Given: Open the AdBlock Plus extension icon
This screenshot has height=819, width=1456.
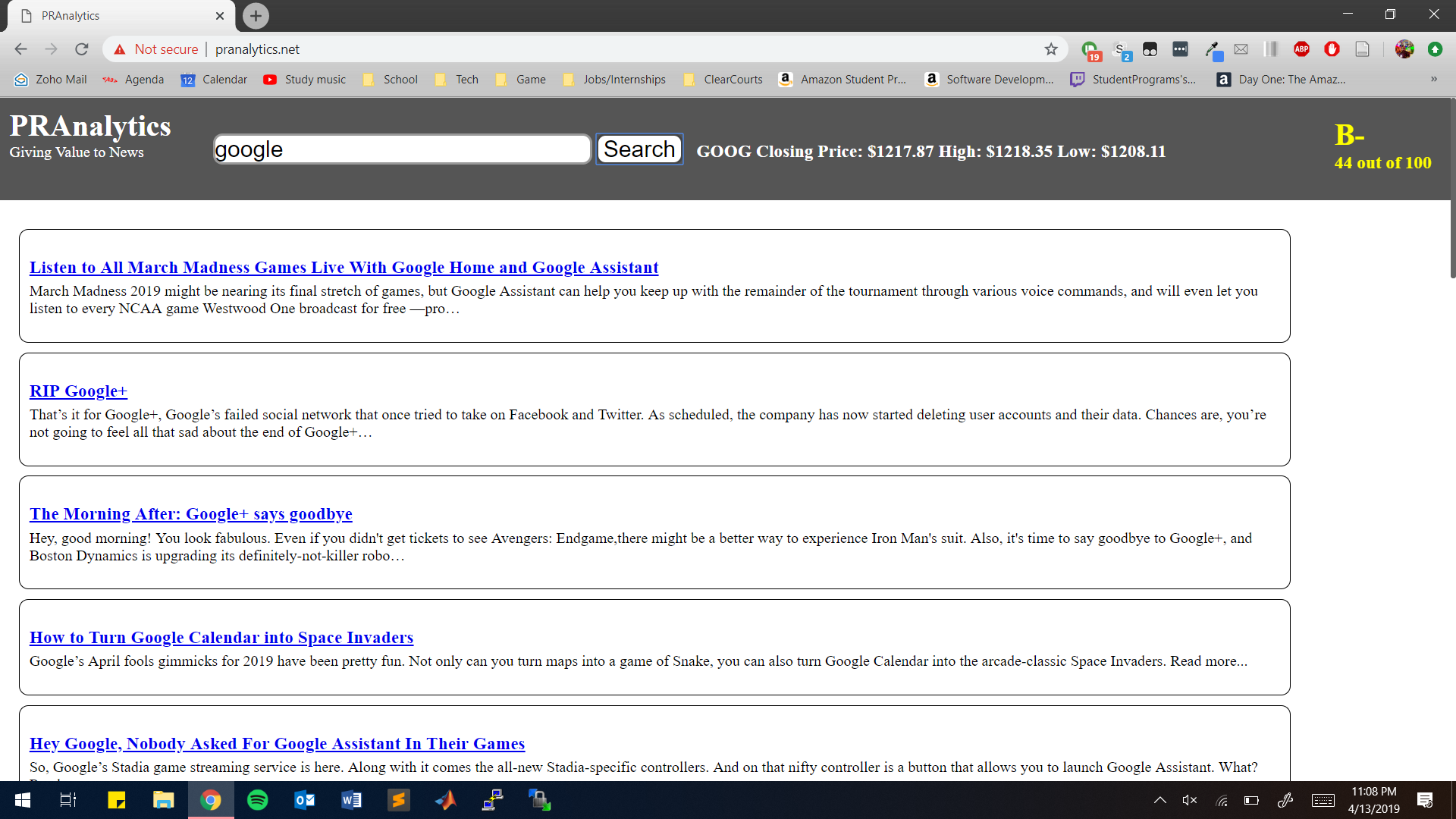Looking at the screenshot, I should [1301, 49].
